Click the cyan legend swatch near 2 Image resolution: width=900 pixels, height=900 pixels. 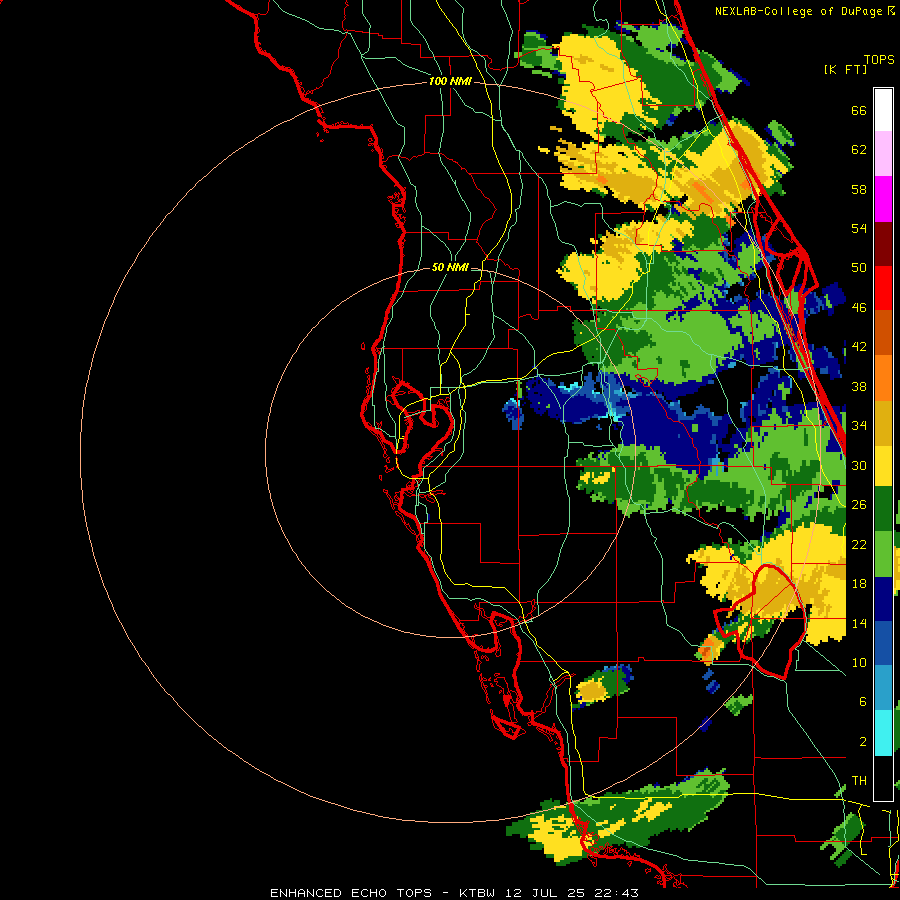coord(883,733)
